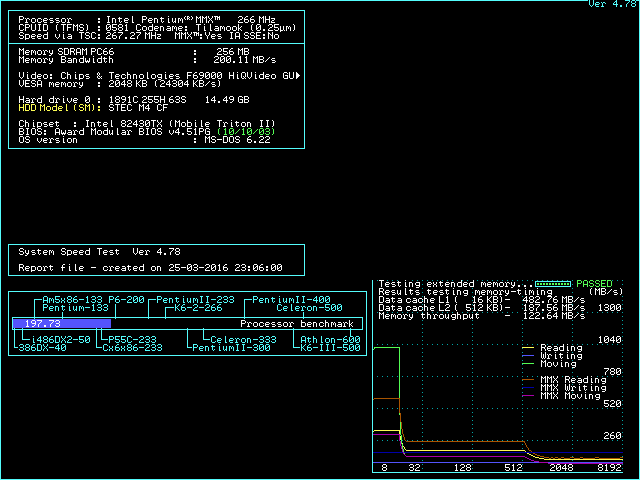Click the 32 x-axis tick label
Image resolution: width=640 pixels, height=480 pixels.
click(x=414, y=468)
